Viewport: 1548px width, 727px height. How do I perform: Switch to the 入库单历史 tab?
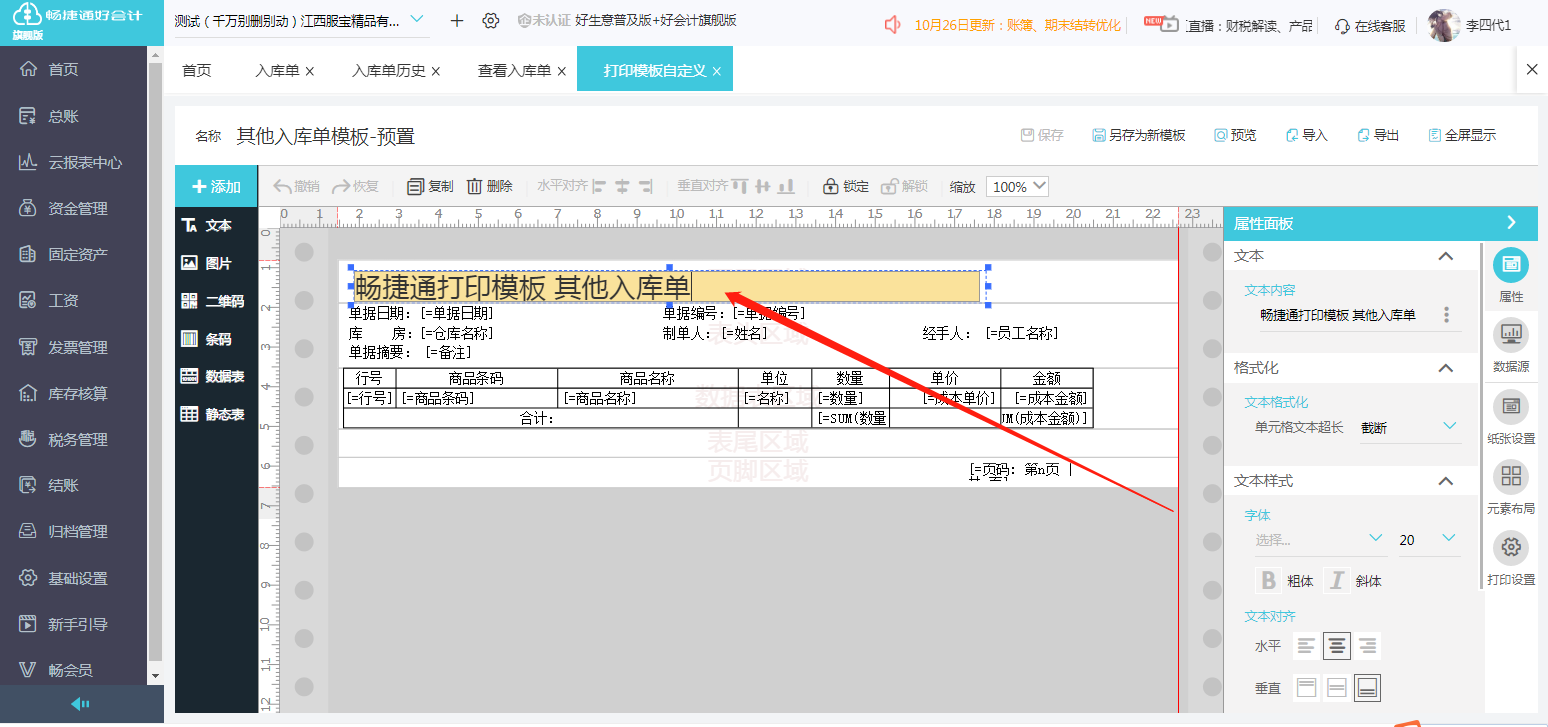[388, 71]
